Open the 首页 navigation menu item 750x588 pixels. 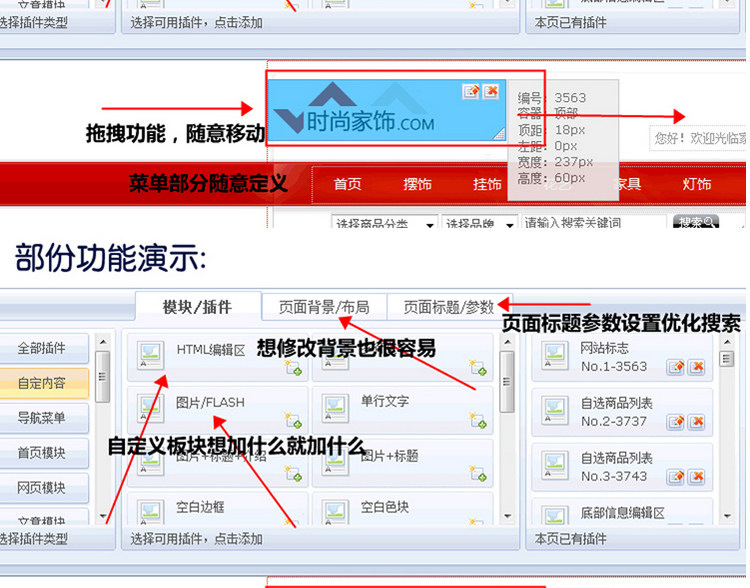pos(347,184)
